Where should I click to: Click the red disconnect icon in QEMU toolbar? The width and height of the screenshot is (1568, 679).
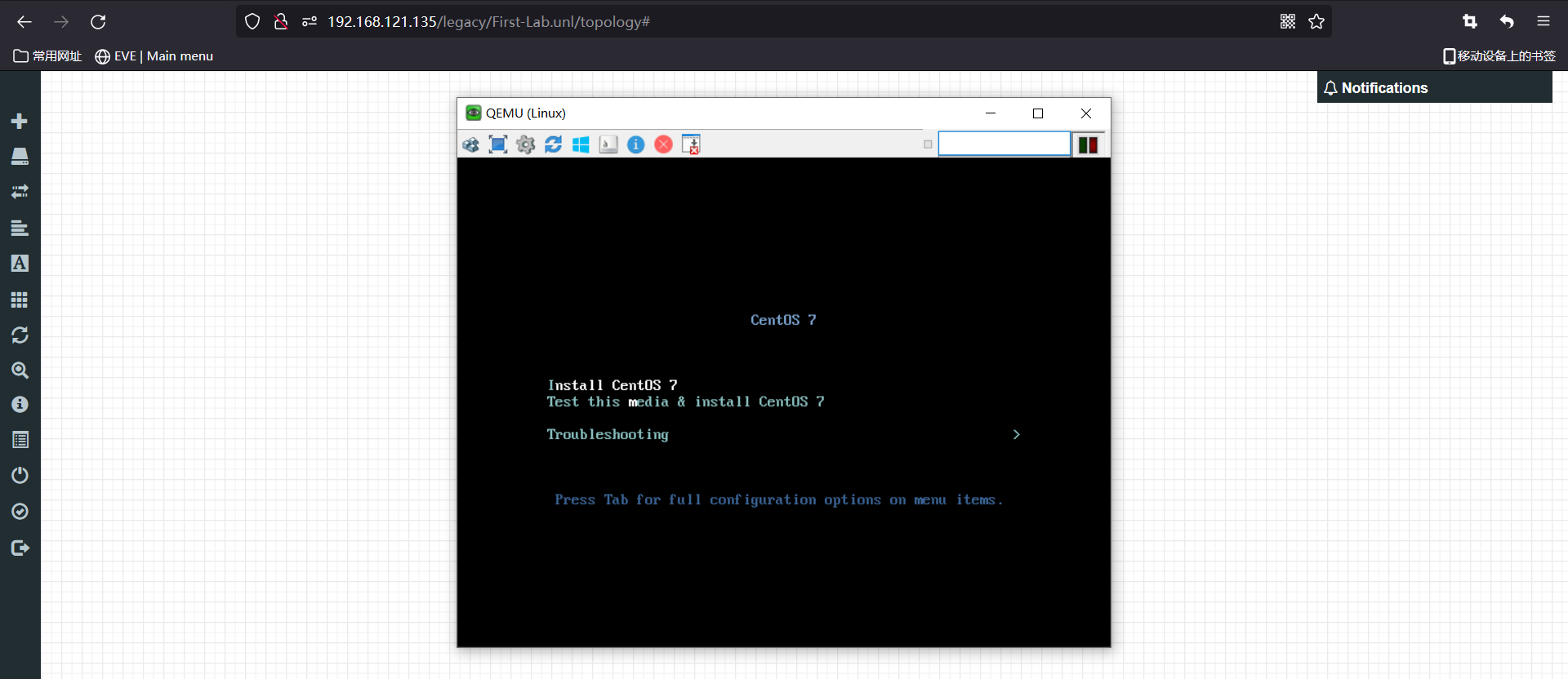pos(664,144)
